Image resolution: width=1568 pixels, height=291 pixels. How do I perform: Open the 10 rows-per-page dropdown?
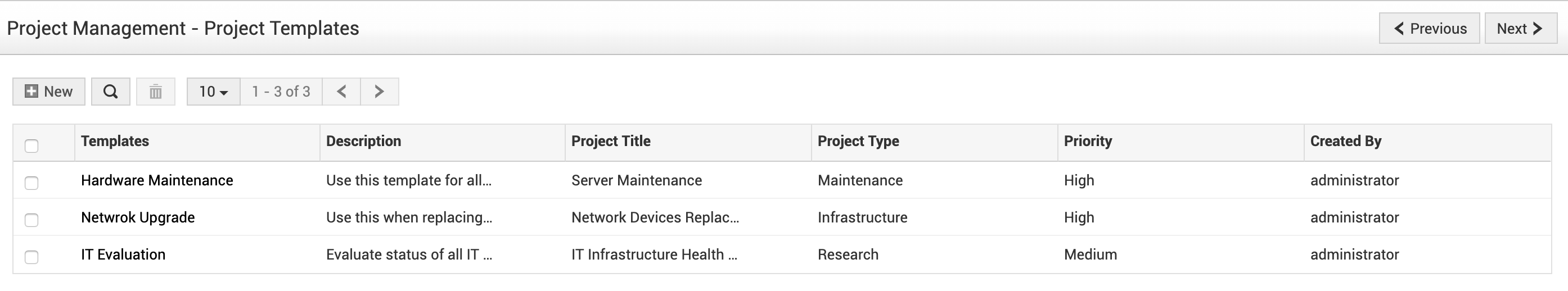point(213,92)
